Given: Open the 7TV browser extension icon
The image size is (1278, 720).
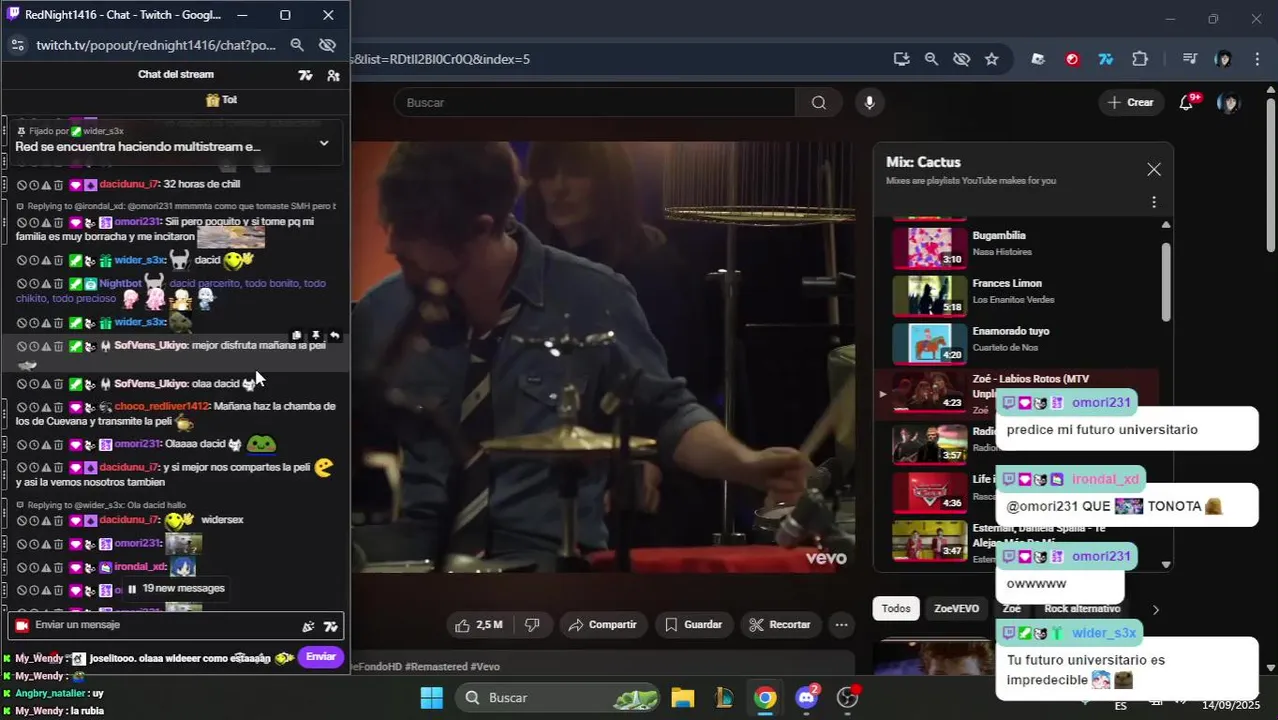Looking at the screenshot, I should click(1106, 59).
